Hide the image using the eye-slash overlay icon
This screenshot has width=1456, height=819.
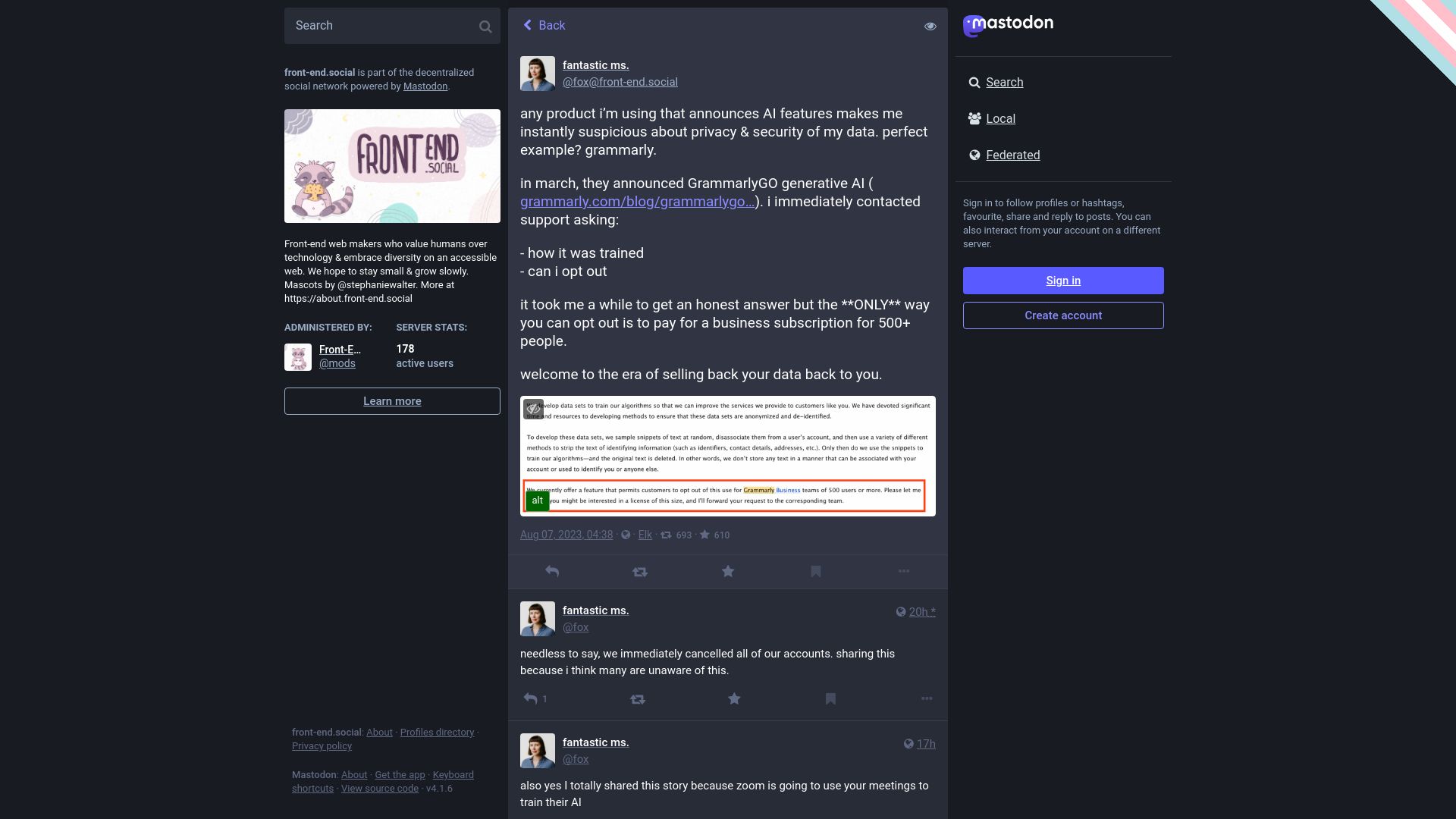click(533, 409)
